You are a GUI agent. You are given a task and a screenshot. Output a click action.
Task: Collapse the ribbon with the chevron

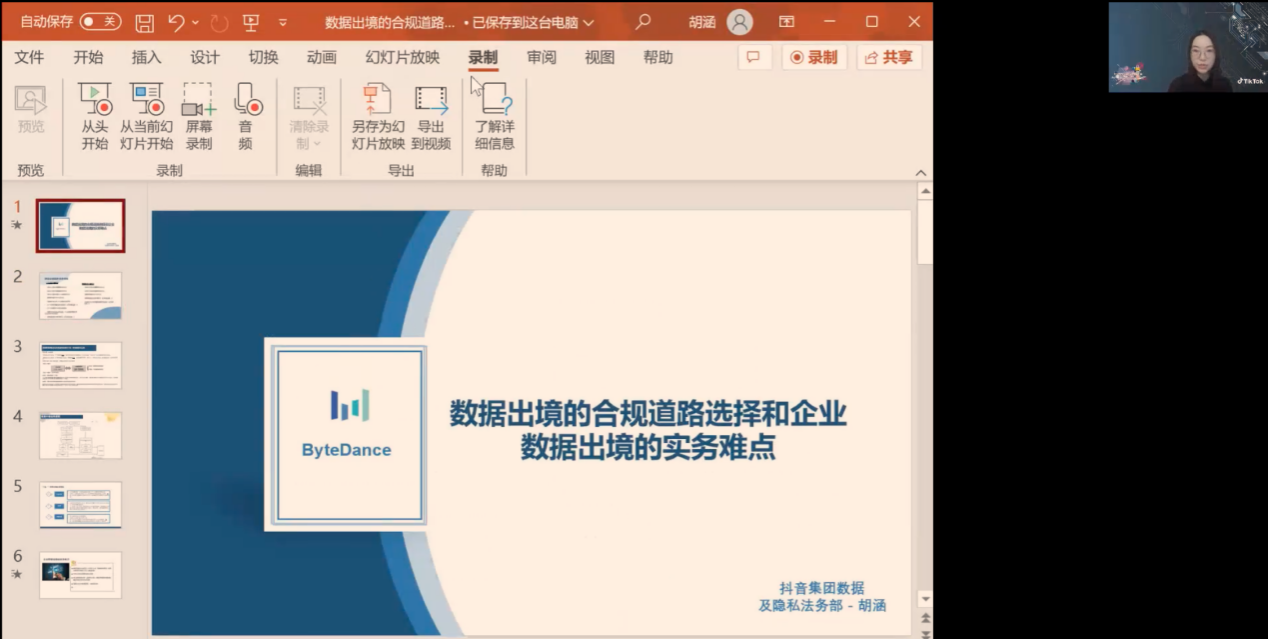pyautogui.click(x=921, y=172)
